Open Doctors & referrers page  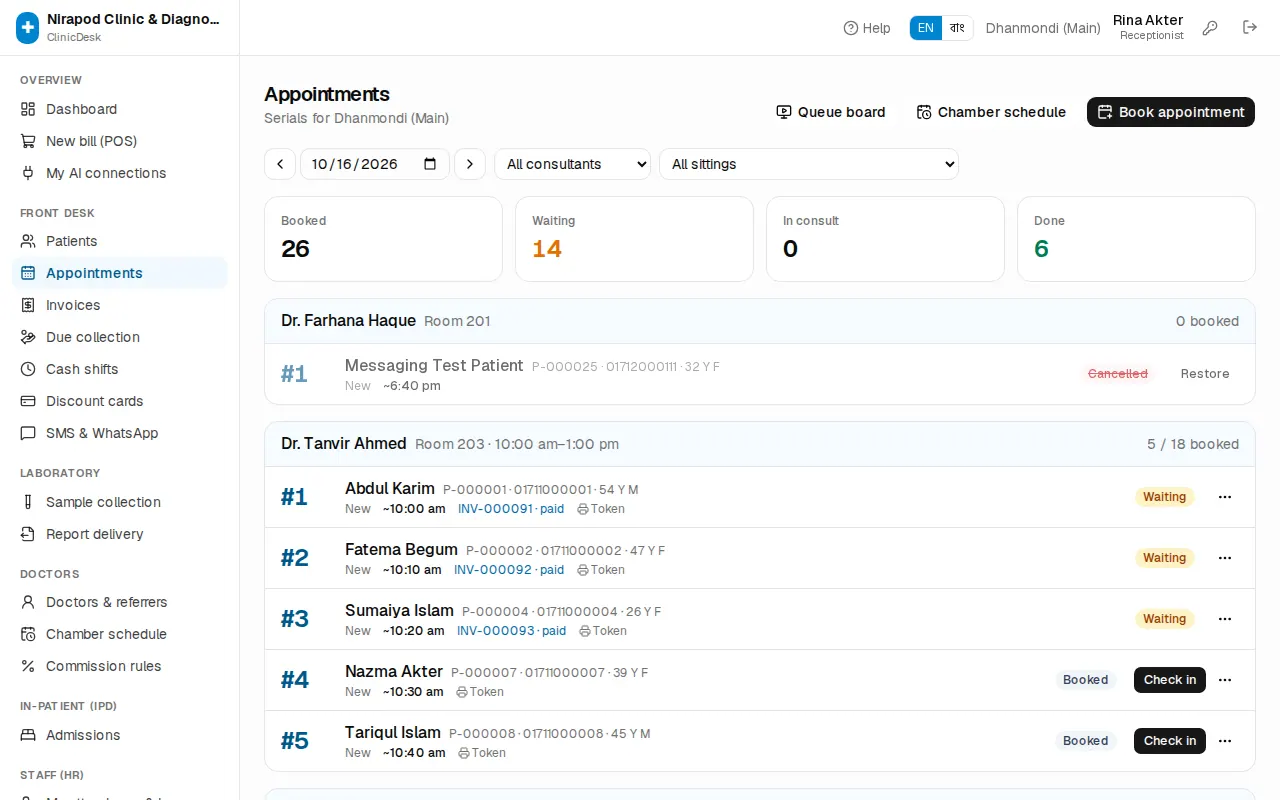click(120, 602)
